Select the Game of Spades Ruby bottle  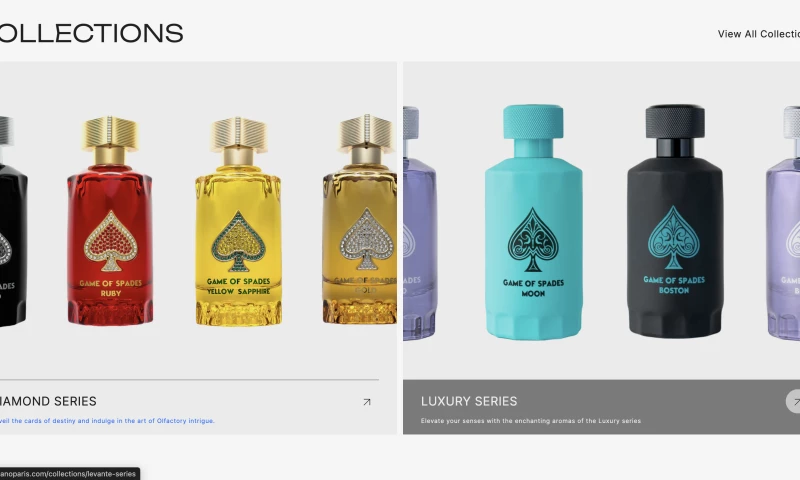coord(110,220)
